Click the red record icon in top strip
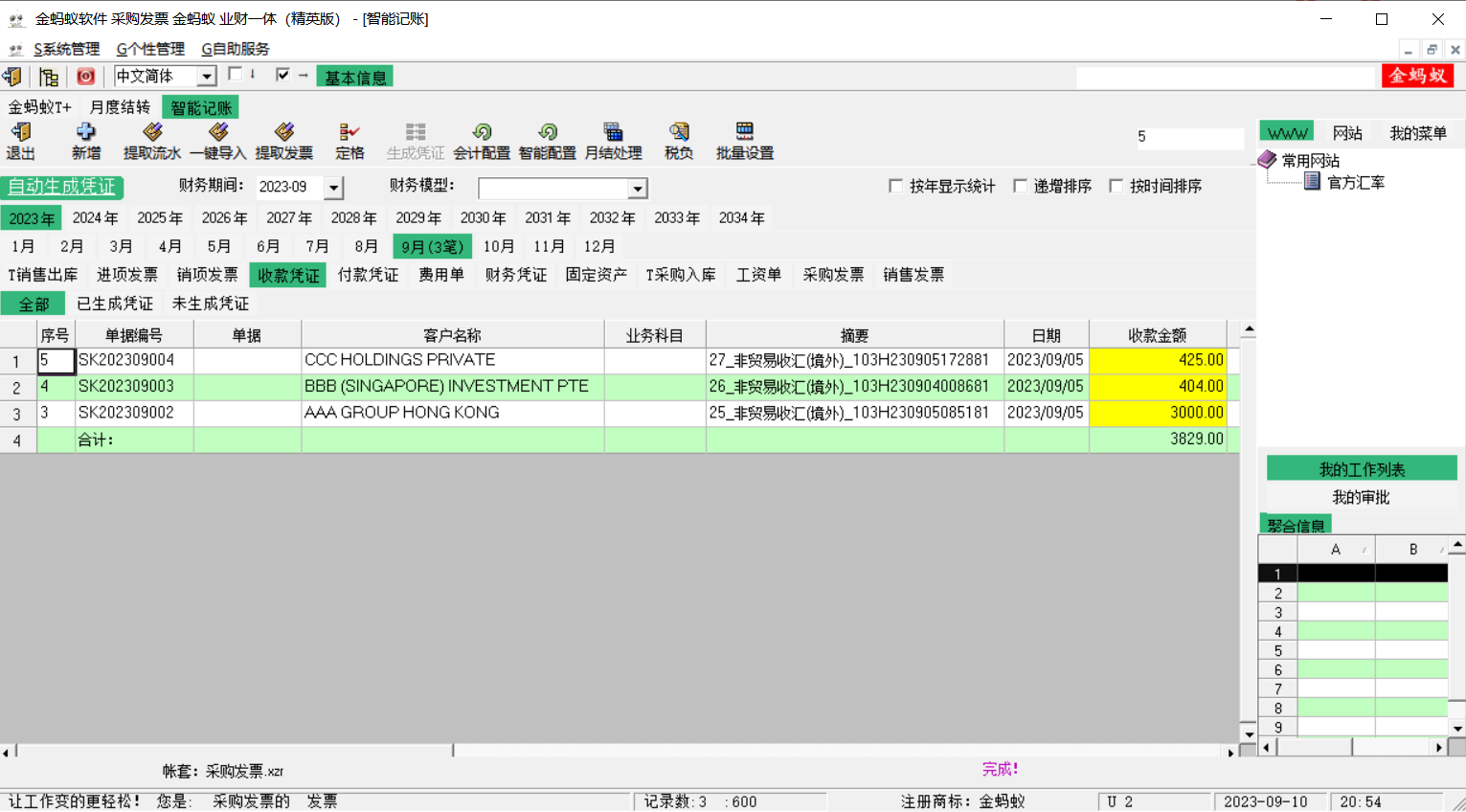Screen dimensions: 1466x812 [x=86, y=77]
